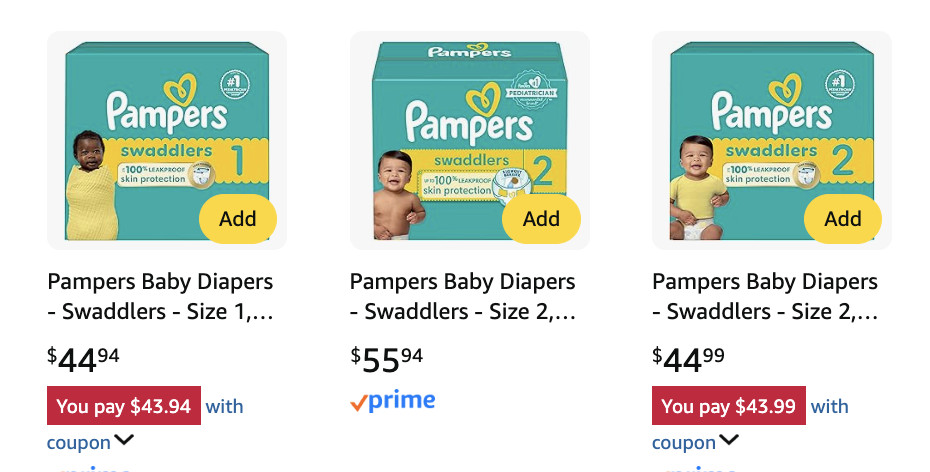Add Size 1 Swaddlers to cart
Viewport: 930px width, 472px height.
[238, 219]
